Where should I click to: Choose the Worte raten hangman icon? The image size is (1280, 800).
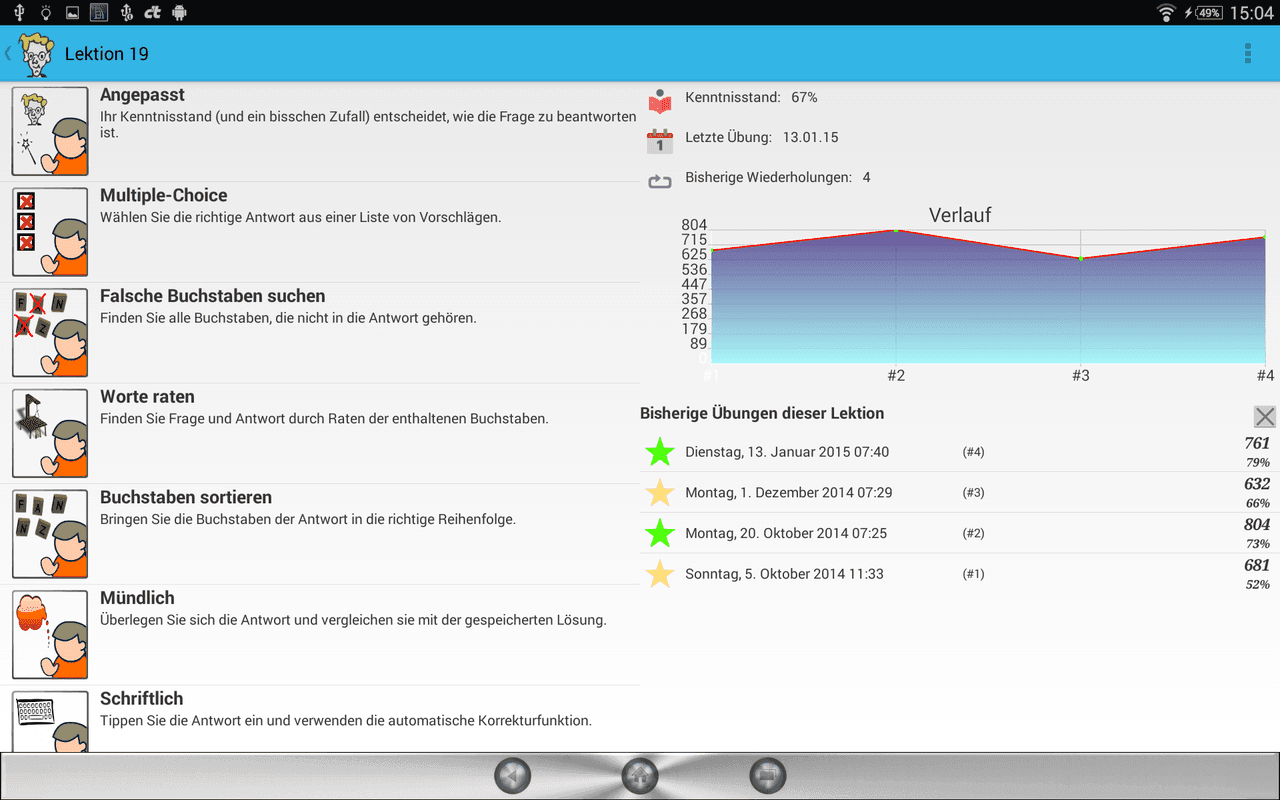pos(50,434)
